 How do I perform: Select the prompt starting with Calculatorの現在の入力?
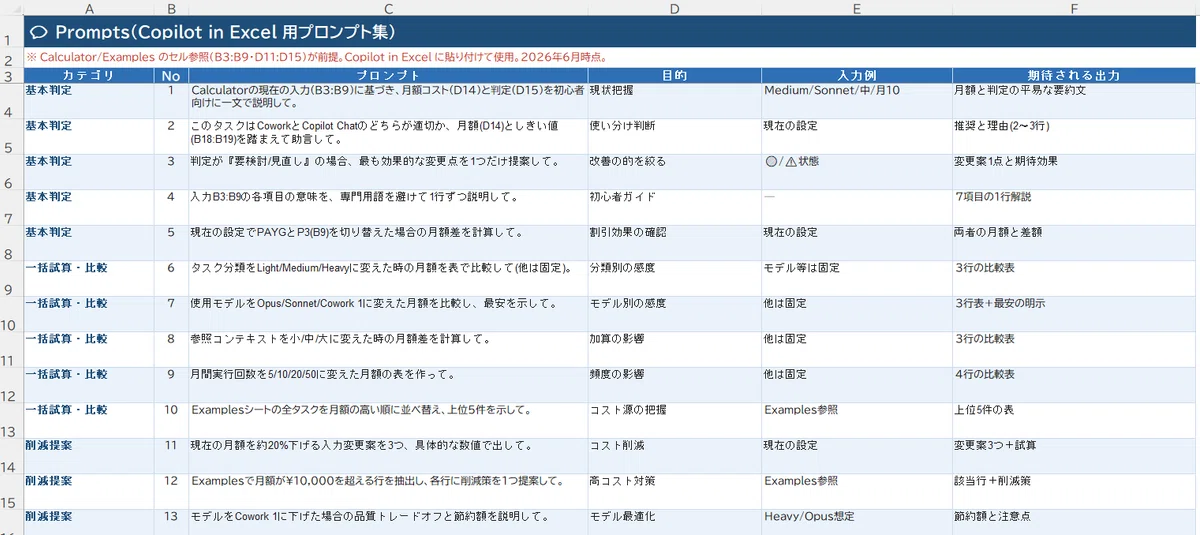(x=388, y=101)
